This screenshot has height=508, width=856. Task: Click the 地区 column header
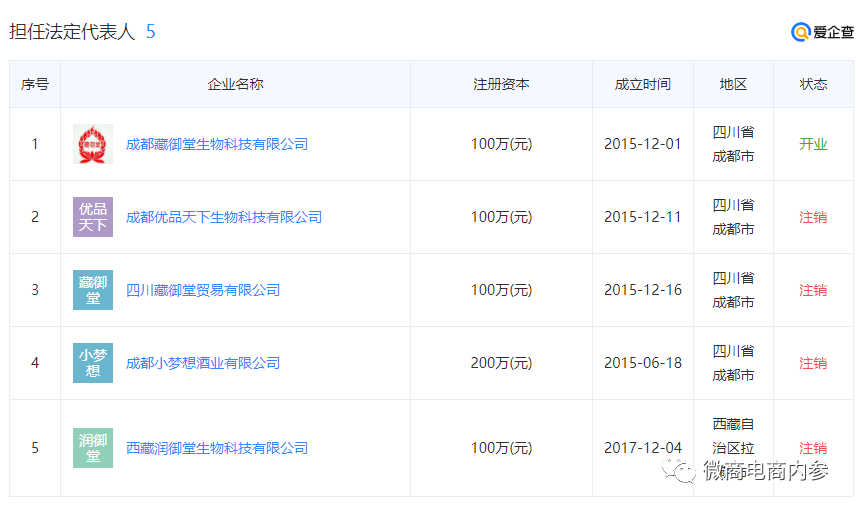(733, 84)
